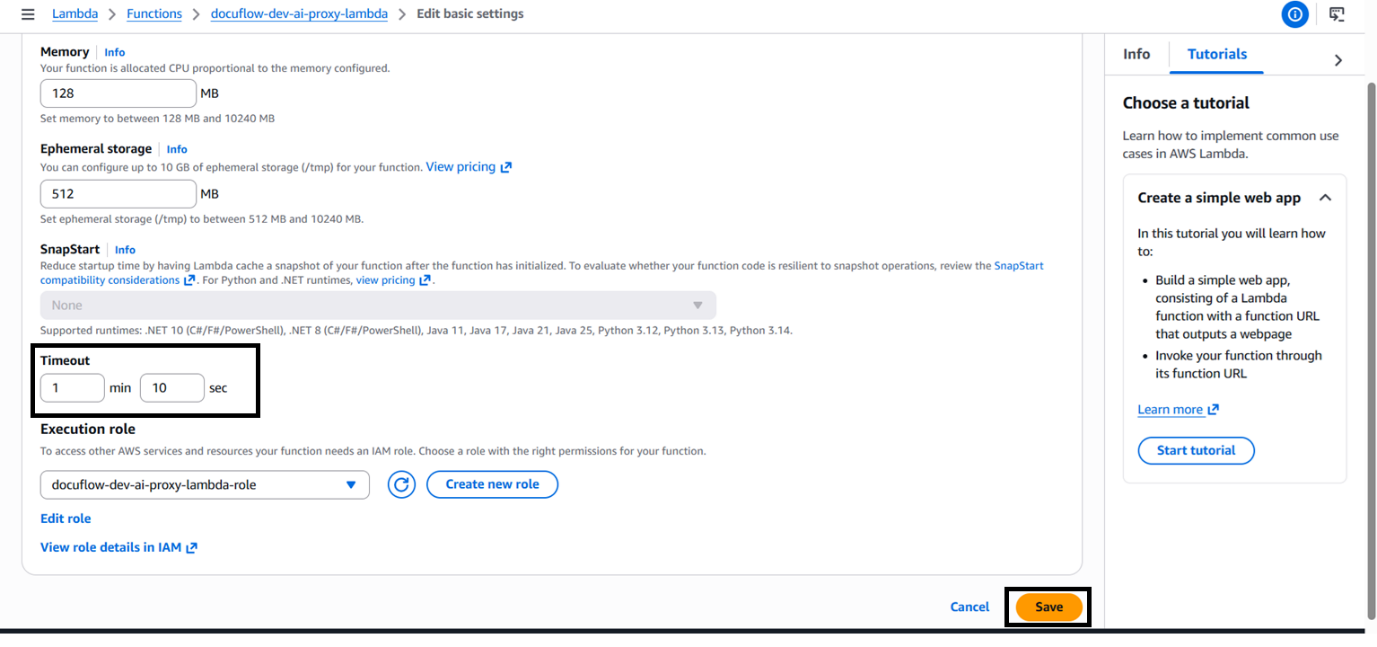
Task: Open View role details in IAM
Action: click(x=110, y=548)
